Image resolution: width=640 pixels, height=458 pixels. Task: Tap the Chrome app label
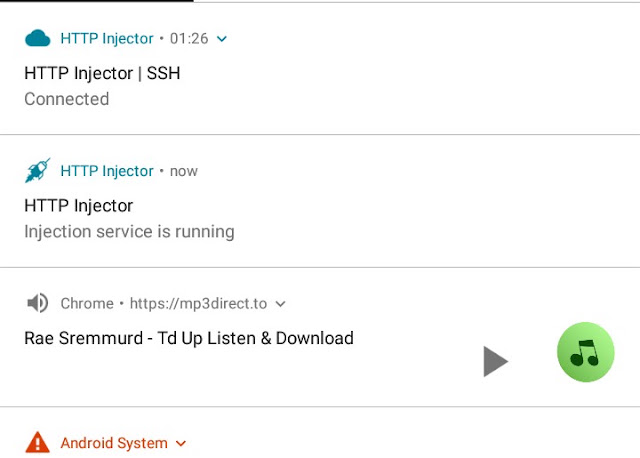click(87, 304)
